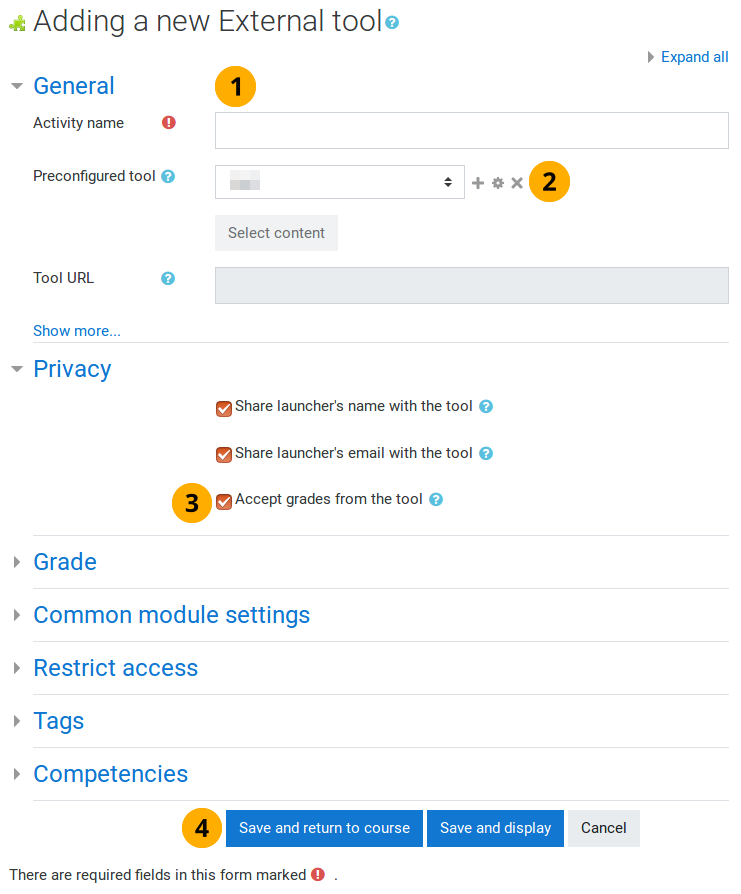Open help for Share launcher's name
This screenshot has height=894, width=741.
pyautogui.click(x=486, y=407)
